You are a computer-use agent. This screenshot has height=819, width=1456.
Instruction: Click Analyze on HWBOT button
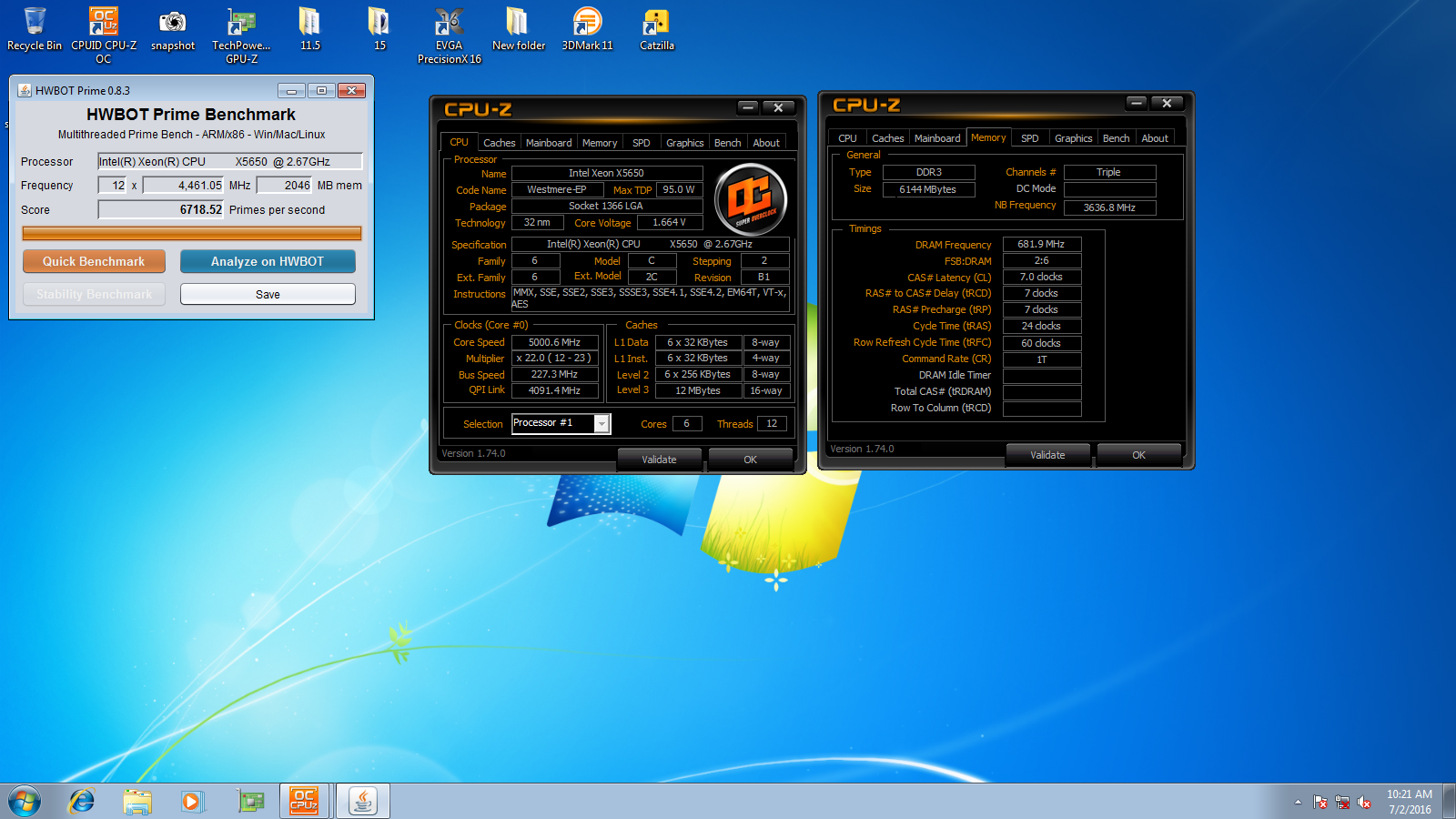[x=268, y=261]
